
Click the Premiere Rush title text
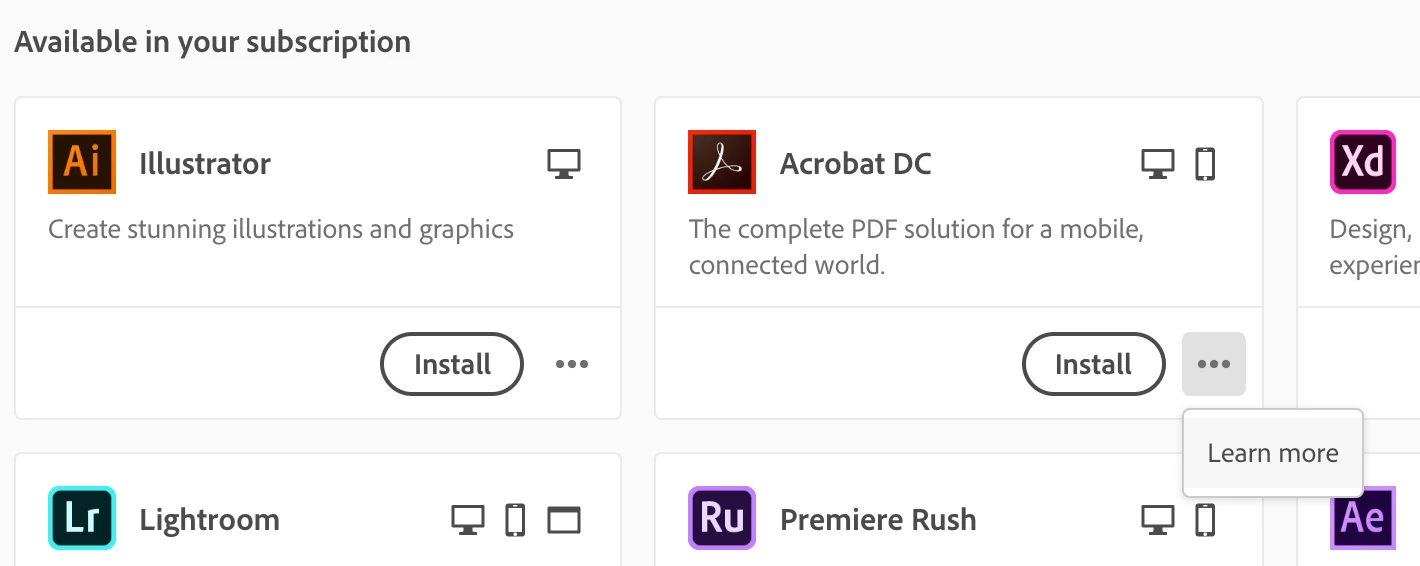878,520
